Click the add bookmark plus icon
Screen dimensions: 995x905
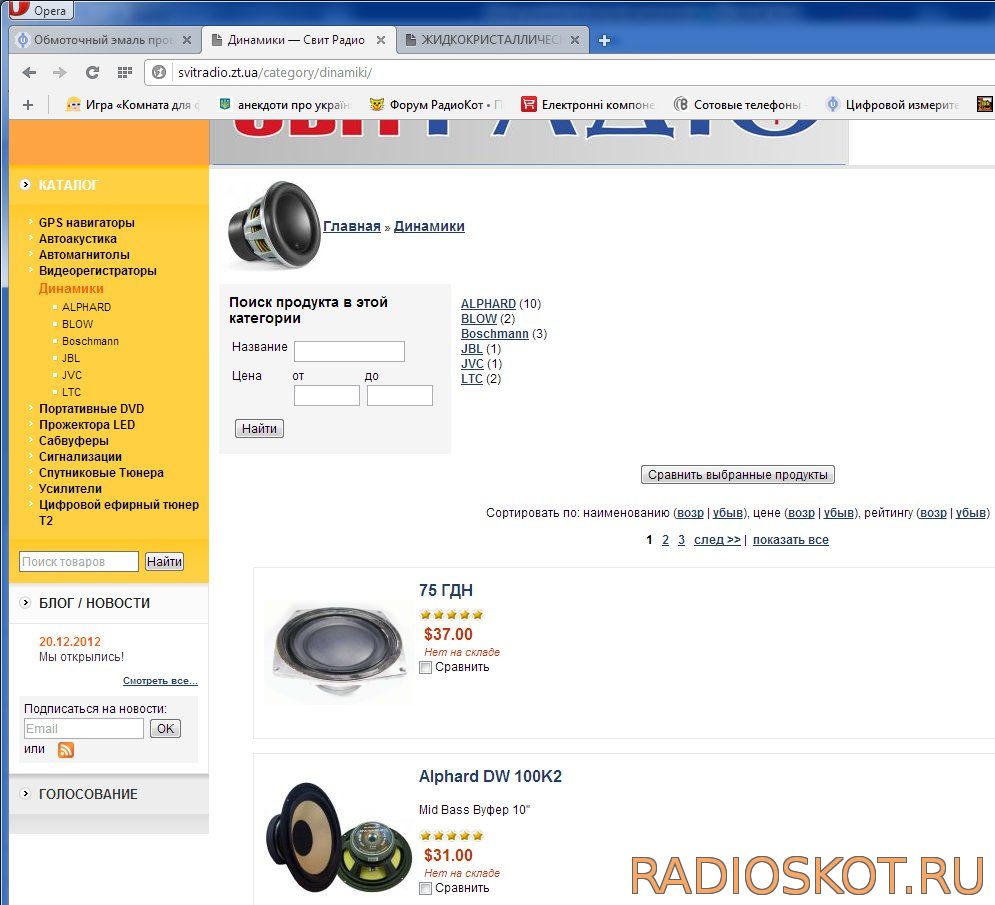click(28, 105)
